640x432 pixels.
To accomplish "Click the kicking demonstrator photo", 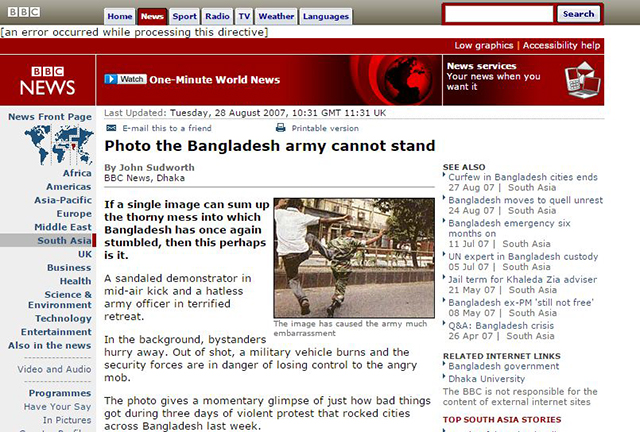I will click(354, 258).
